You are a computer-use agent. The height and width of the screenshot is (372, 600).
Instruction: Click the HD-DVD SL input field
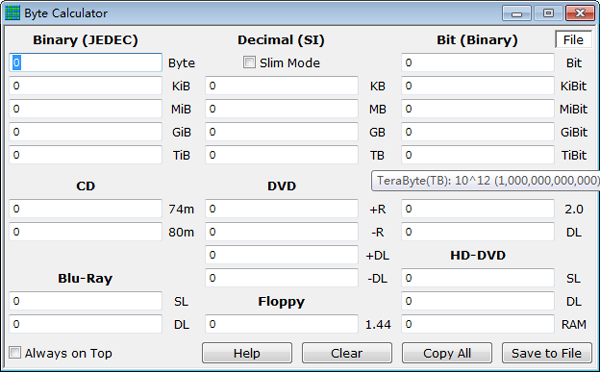(478, 278)
